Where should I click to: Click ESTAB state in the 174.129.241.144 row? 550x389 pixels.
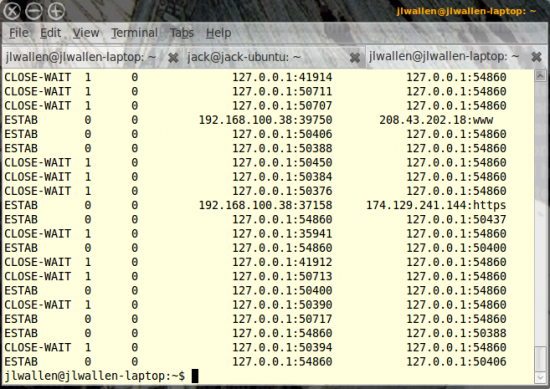21,206
